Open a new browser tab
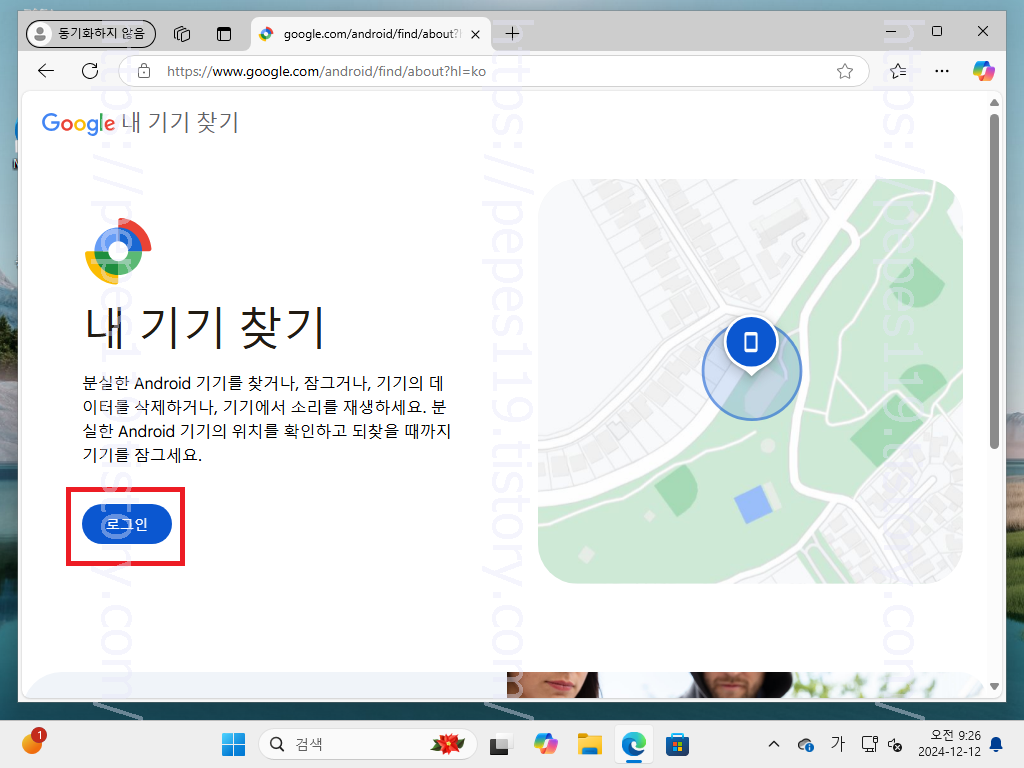1024x768 pixels. coord(513,33)
